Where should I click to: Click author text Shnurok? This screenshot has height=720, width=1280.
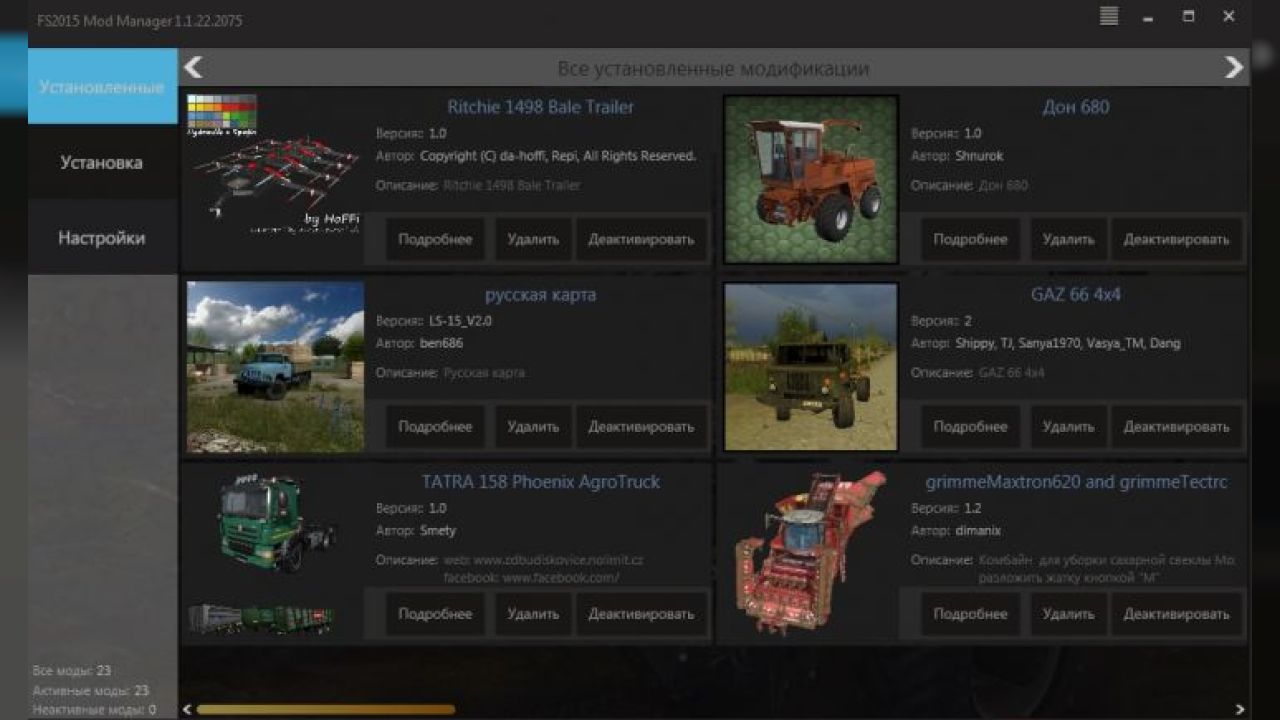point(978,156)
